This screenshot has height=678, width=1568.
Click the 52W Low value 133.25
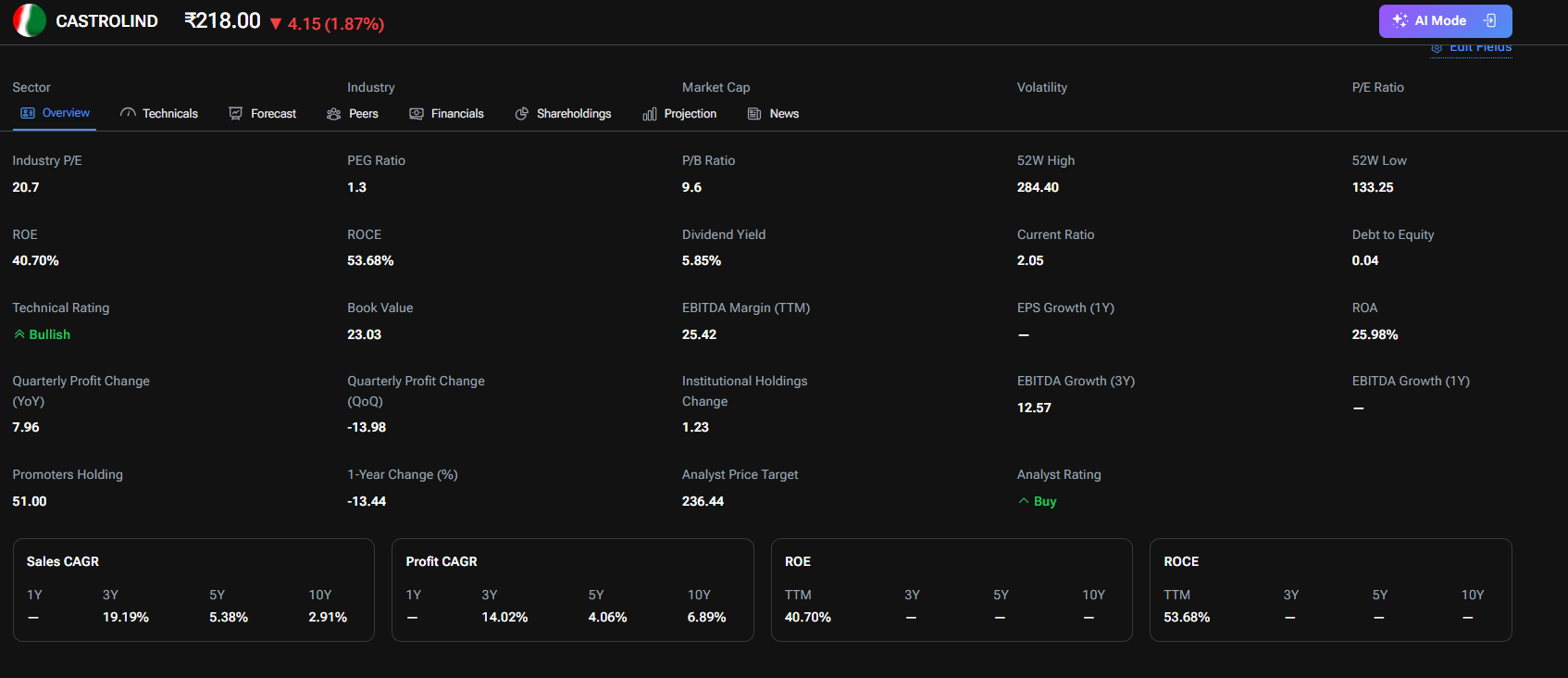tap(1373, 187)
